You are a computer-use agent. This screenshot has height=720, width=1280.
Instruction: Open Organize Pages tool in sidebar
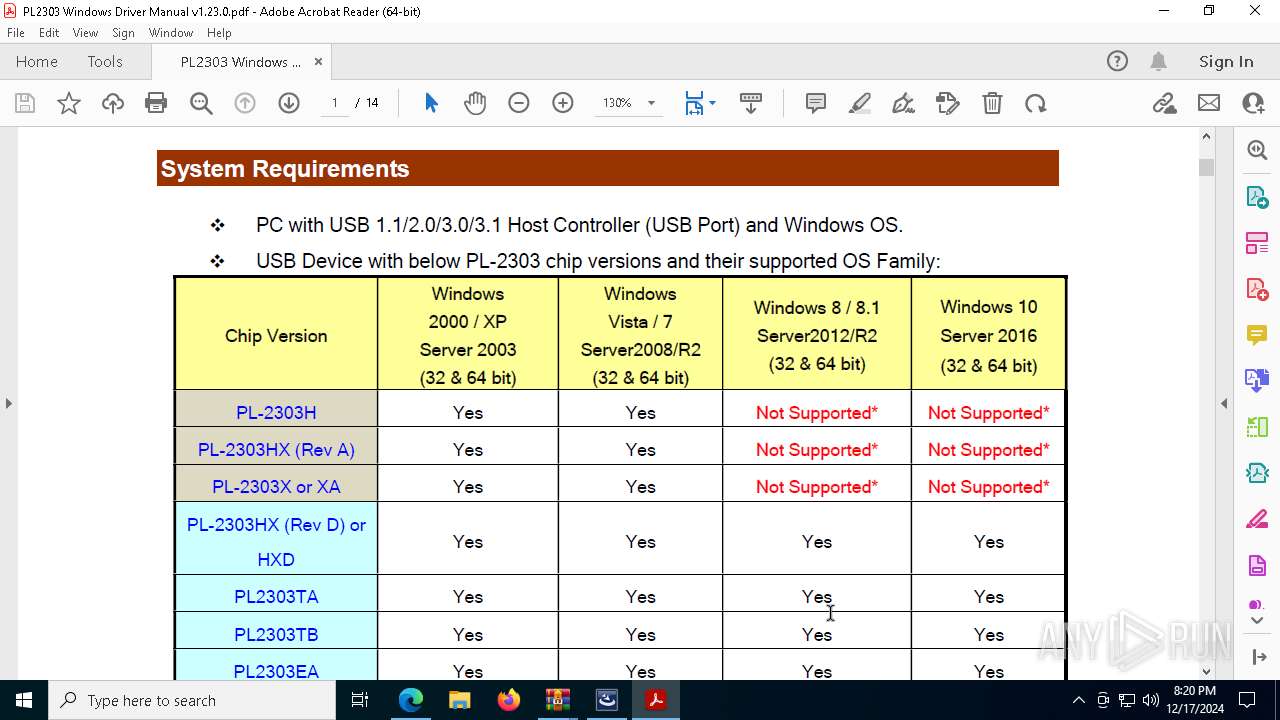tap(1257, 243)
